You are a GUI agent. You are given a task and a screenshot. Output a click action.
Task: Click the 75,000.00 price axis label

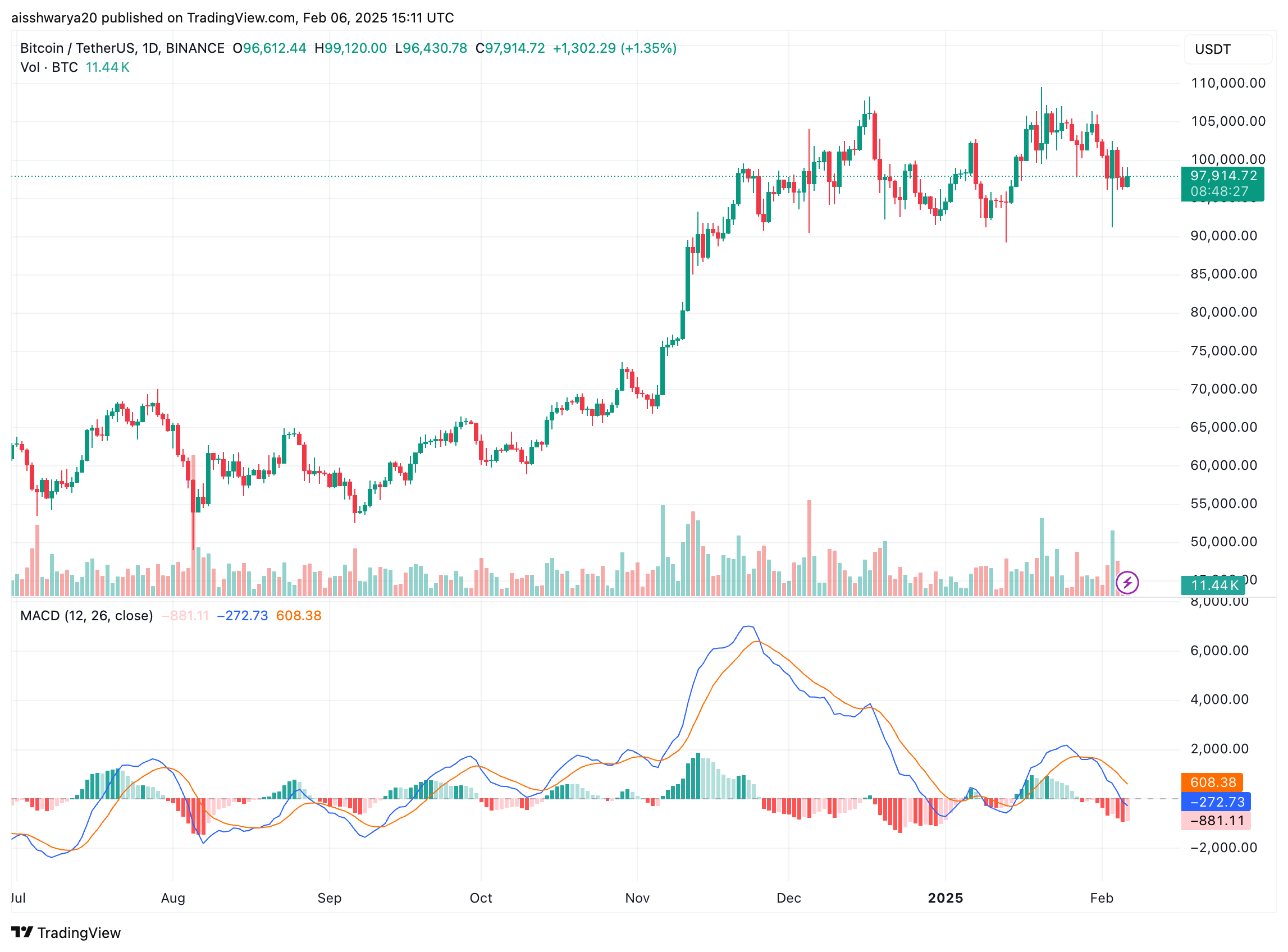(1224, 351)
